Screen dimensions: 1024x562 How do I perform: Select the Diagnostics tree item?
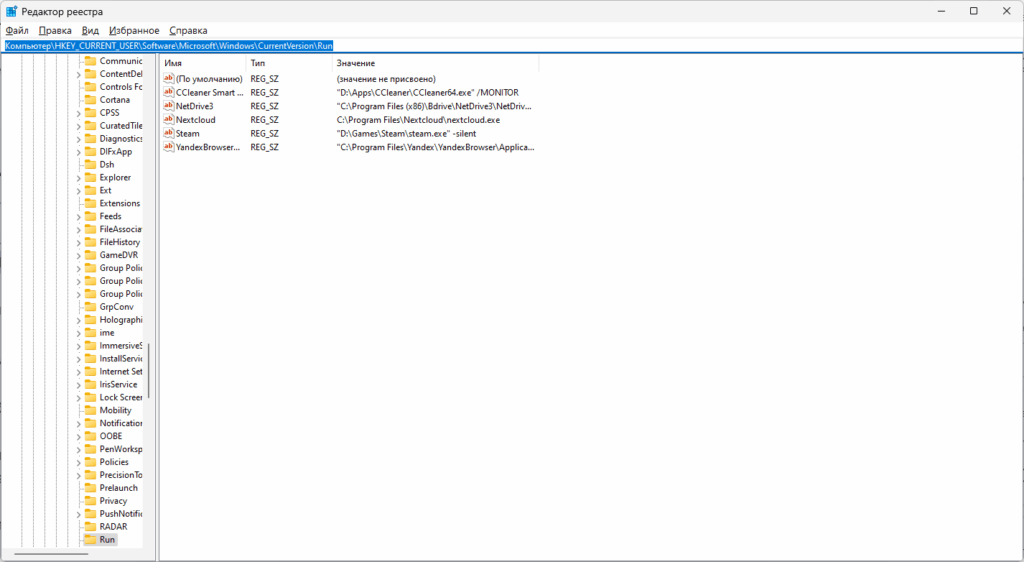coord(121,139)
